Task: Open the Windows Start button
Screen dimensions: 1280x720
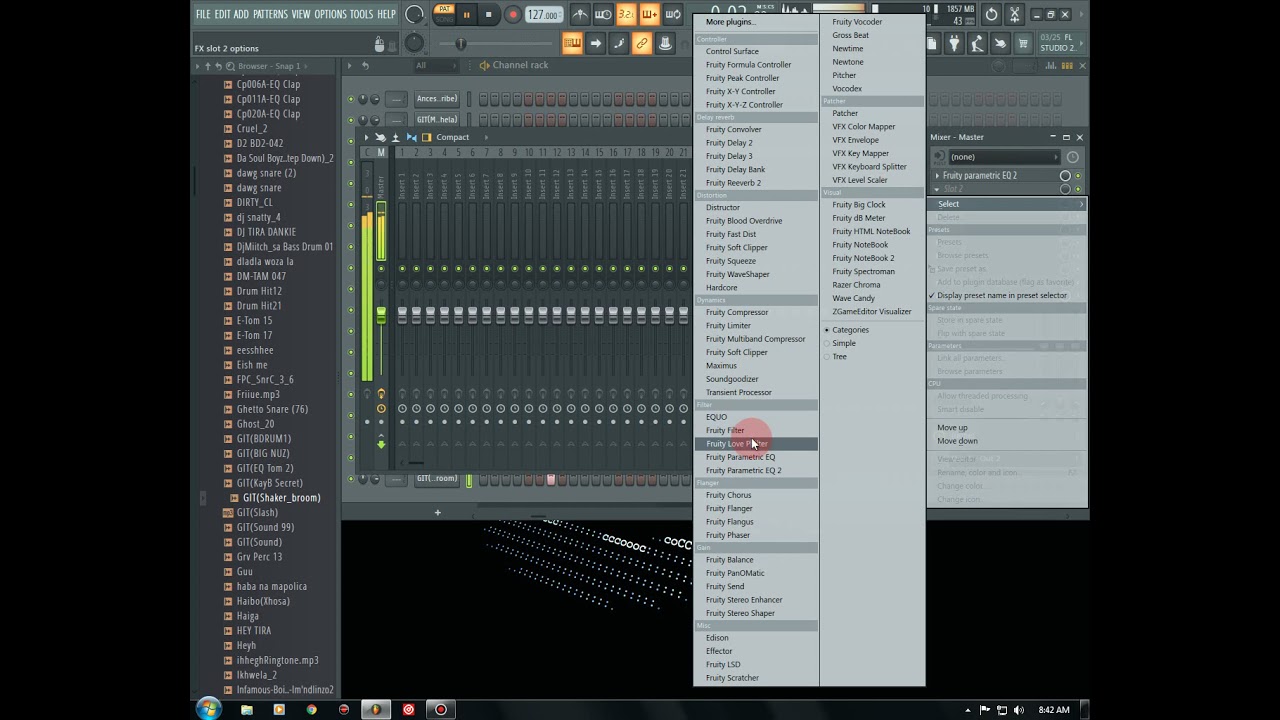Action: click(x=209, y=709)
